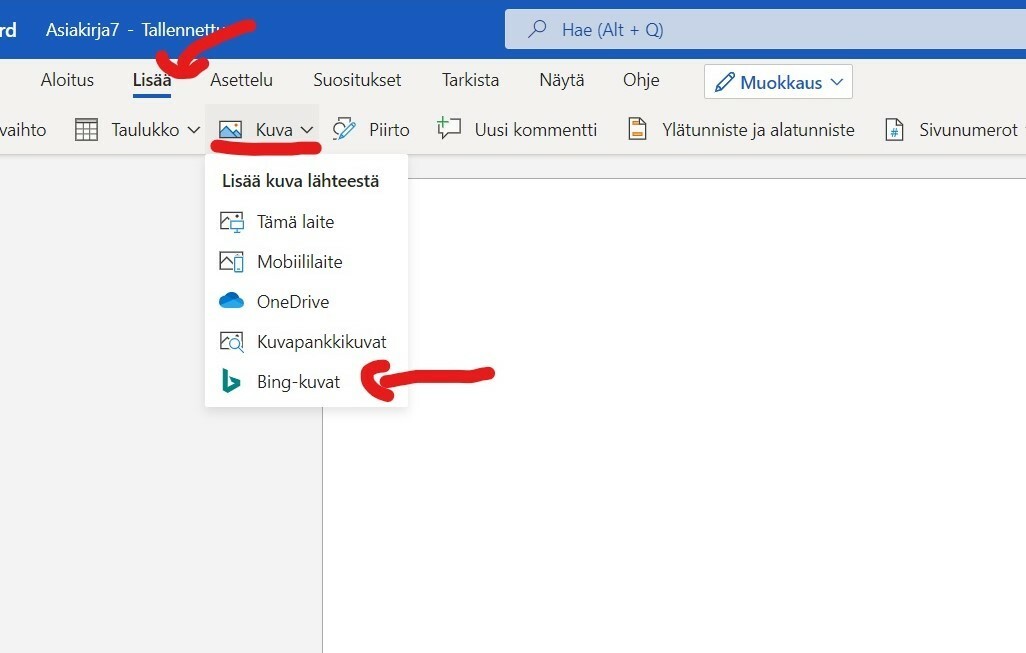Pick Tämä laite as picture source
Viewport: 1026px width, 653px height.
click(295, 222)
